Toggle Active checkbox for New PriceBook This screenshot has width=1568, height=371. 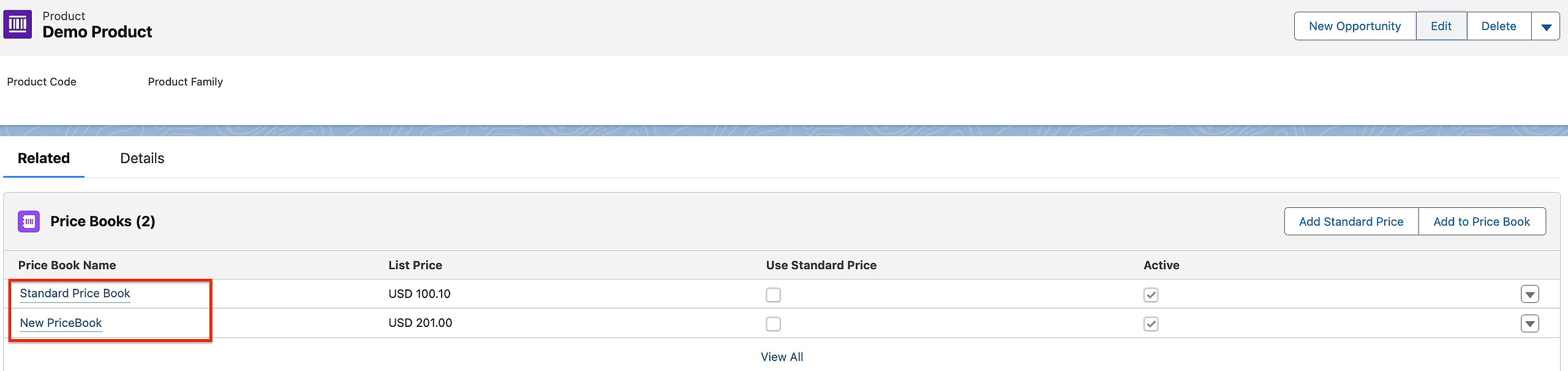[x=1151, y=324]
